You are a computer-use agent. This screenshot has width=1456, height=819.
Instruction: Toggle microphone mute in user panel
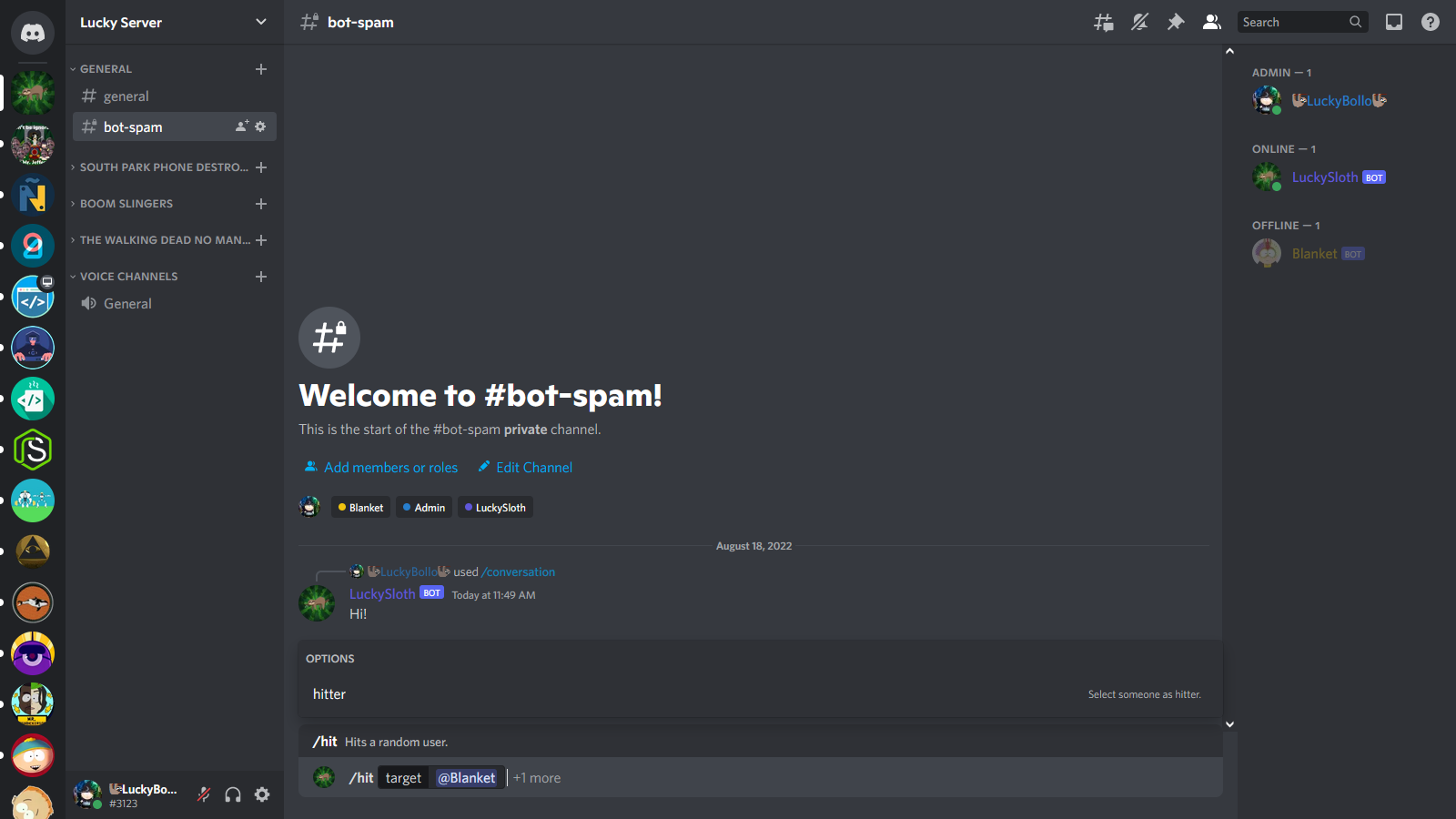point(204,794)
